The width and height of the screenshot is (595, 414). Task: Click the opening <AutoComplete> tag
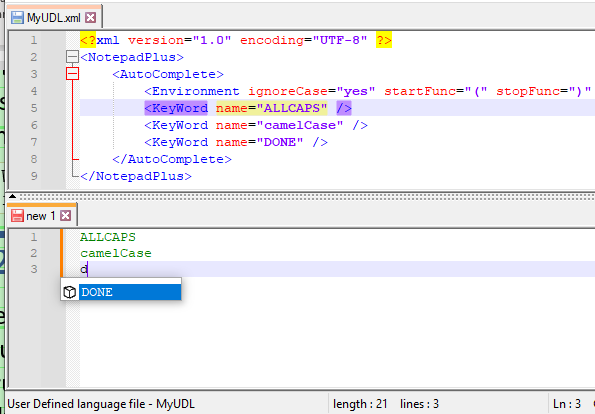click(168, 74)
